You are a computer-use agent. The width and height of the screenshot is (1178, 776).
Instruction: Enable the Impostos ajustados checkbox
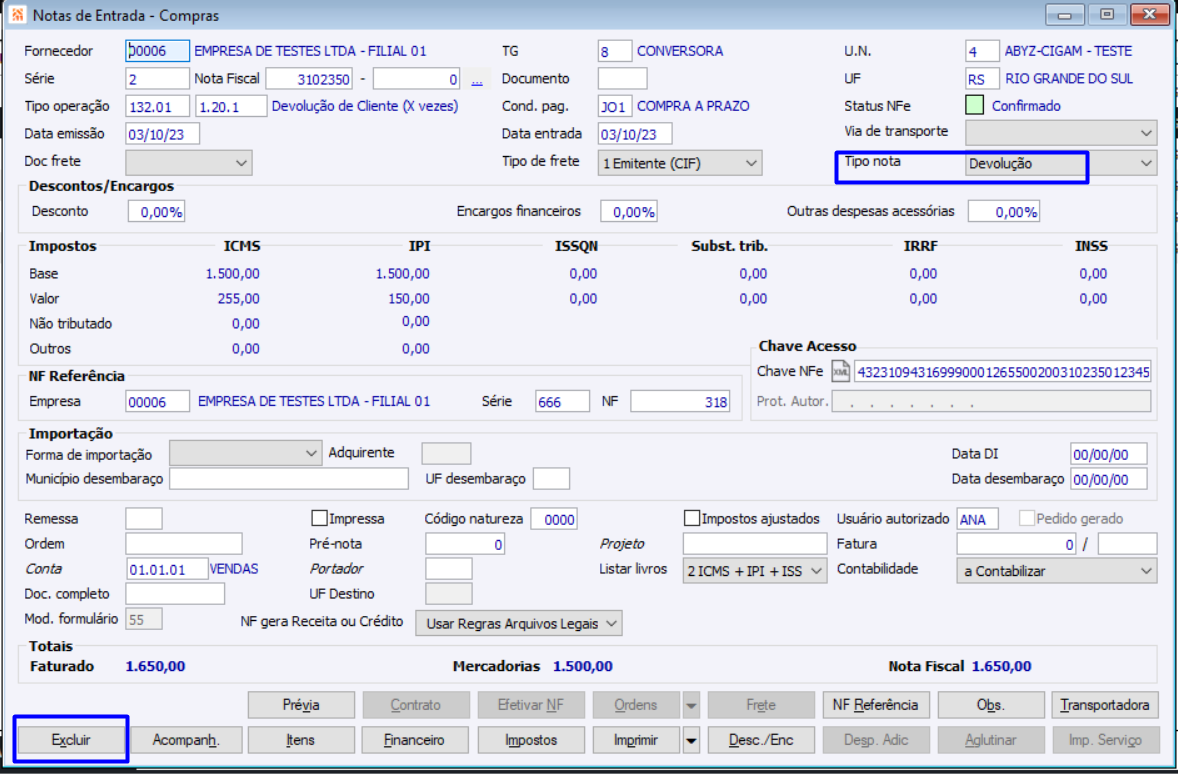(x=692, y=519)
